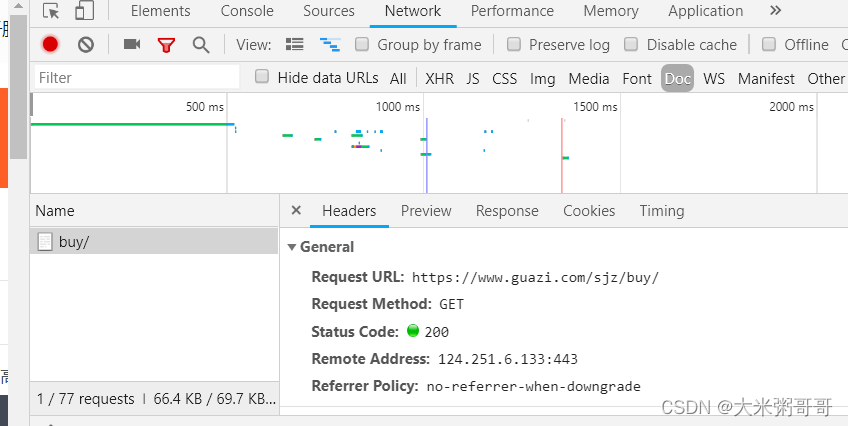Open network search magnifier
This screenshot has width=848, height=426.
pos(201,45)
